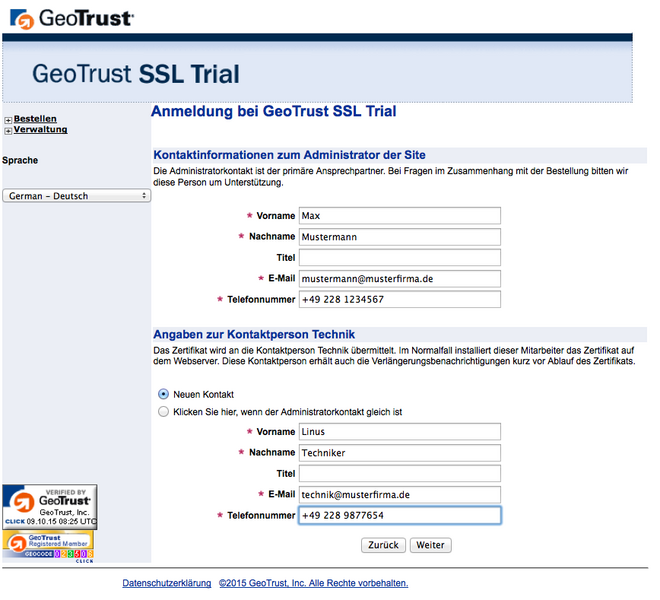Click Telefonnummer field with +49 228 9877654
Screen dimensions: 660x600
point(399,516)
